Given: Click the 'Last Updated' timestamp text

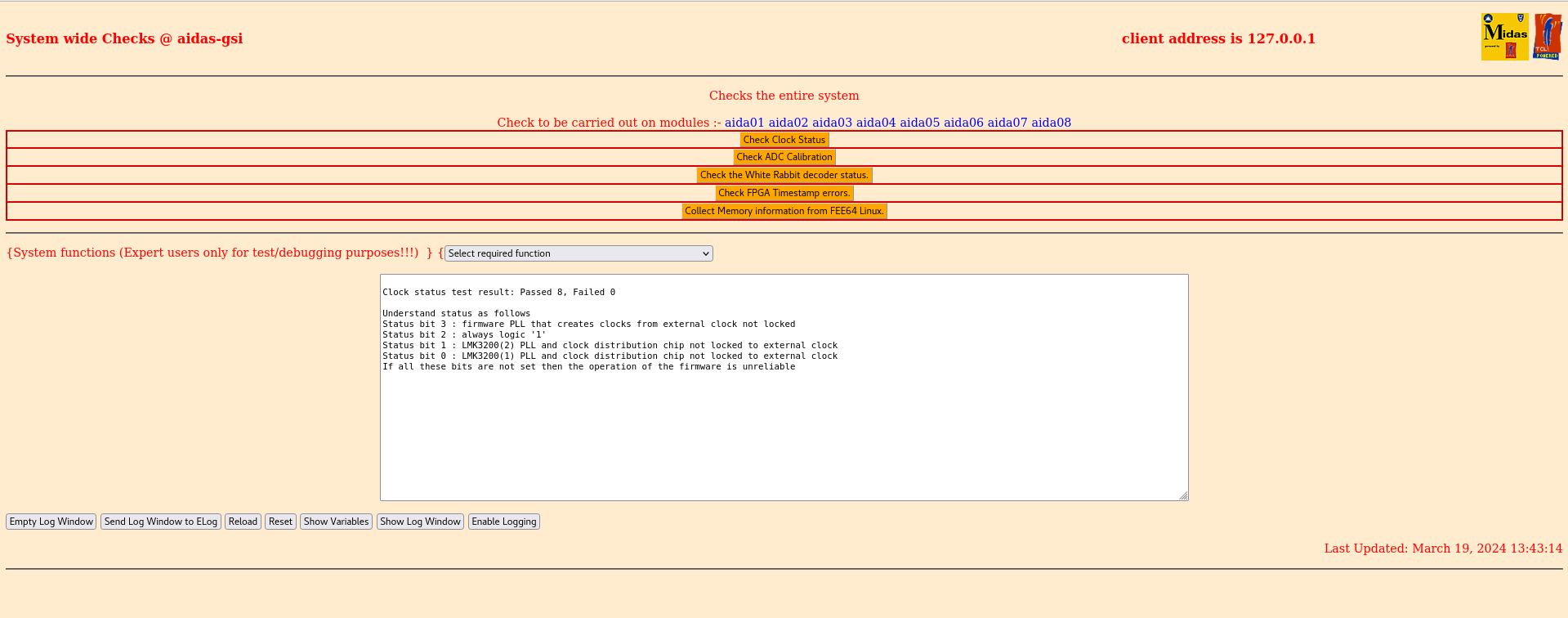Looking at the screenshot, I should click(x=1443, y=549).
